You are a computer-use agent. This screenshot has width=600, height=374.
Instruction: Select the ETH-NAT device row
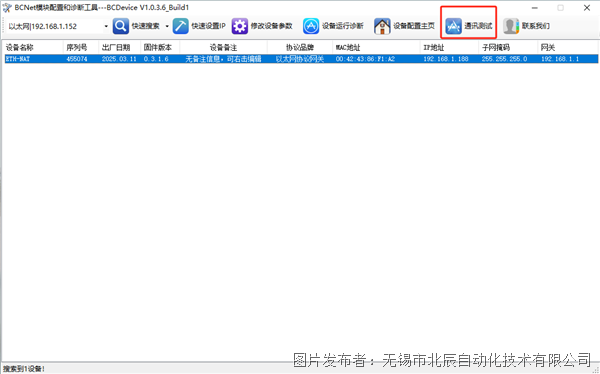tap(301, 59)
